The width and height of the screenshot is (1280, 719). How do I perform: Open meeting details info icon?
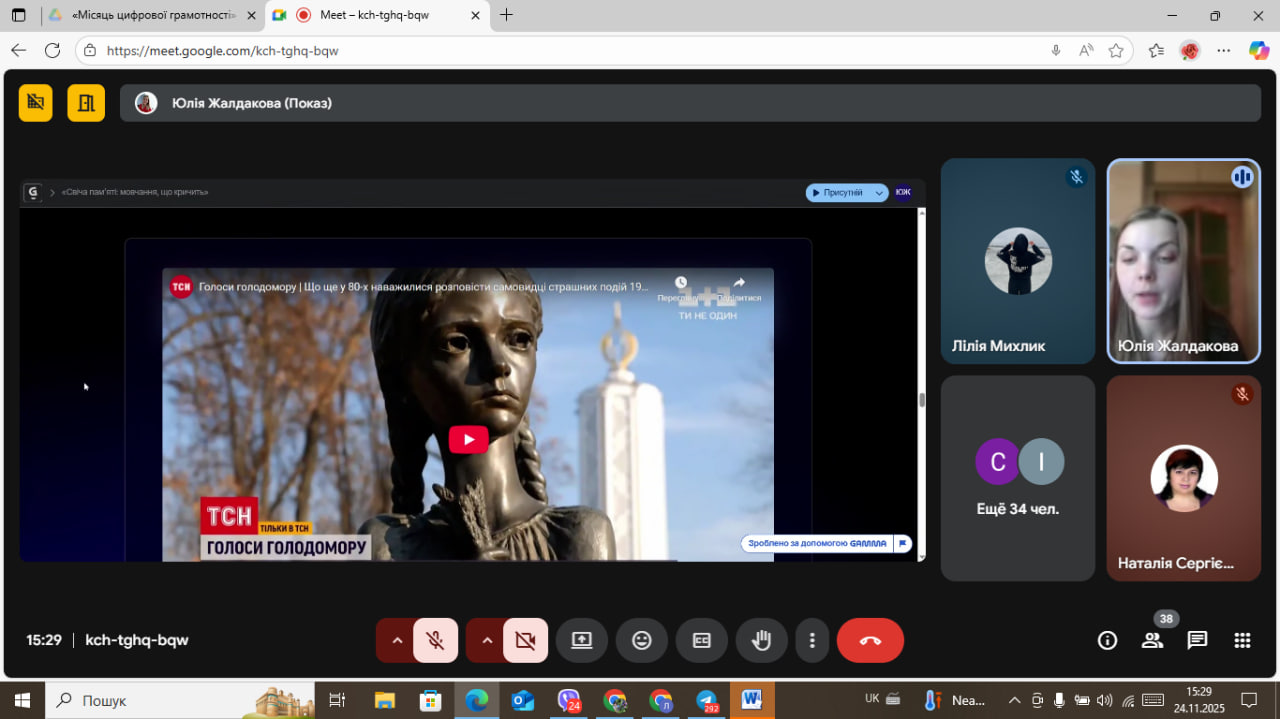click(x=1107, y=641)
